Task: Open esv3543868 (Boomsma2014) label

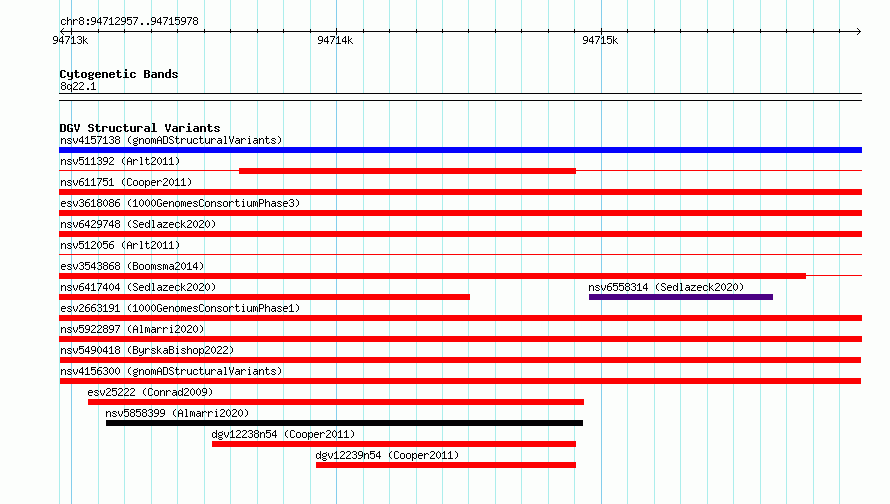Action: pos(132,266)
